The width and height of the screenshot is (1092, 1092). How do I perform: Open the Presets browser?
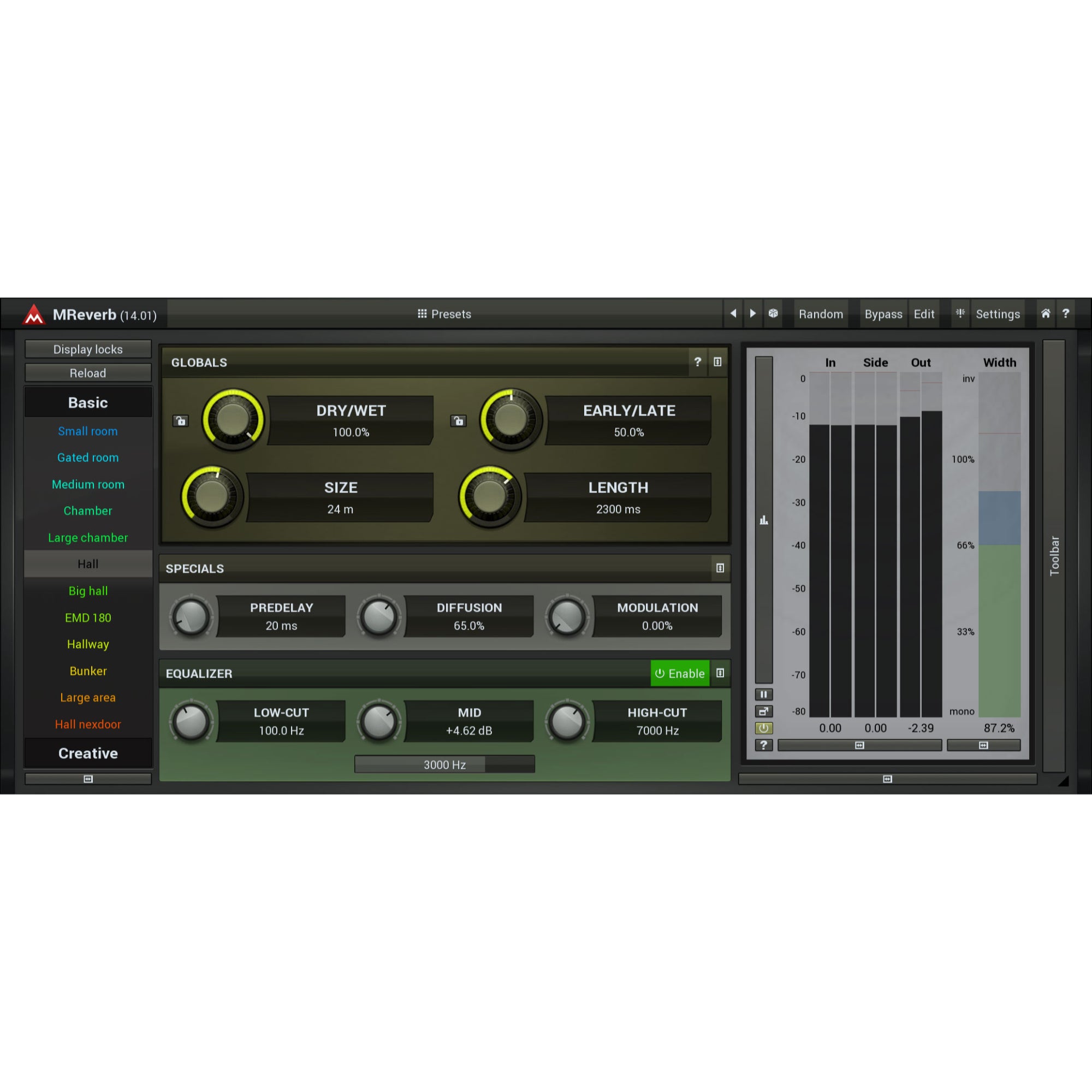pyautogui.click(x=444, y=314)
